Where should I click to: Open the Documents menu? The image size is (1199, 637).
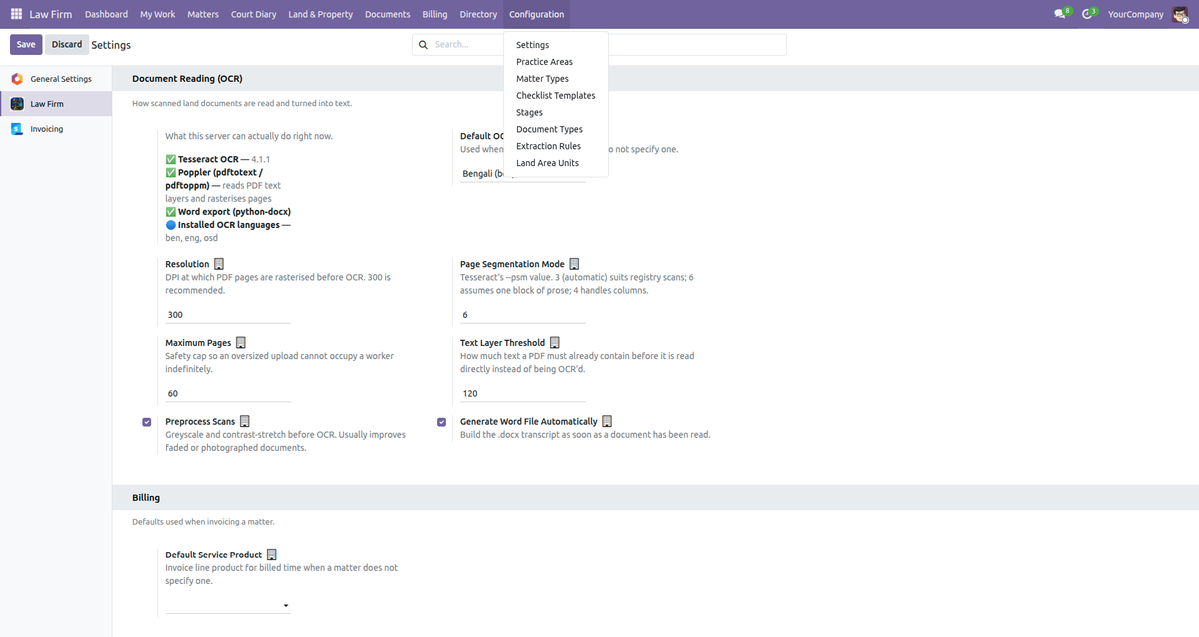point(388,14)
